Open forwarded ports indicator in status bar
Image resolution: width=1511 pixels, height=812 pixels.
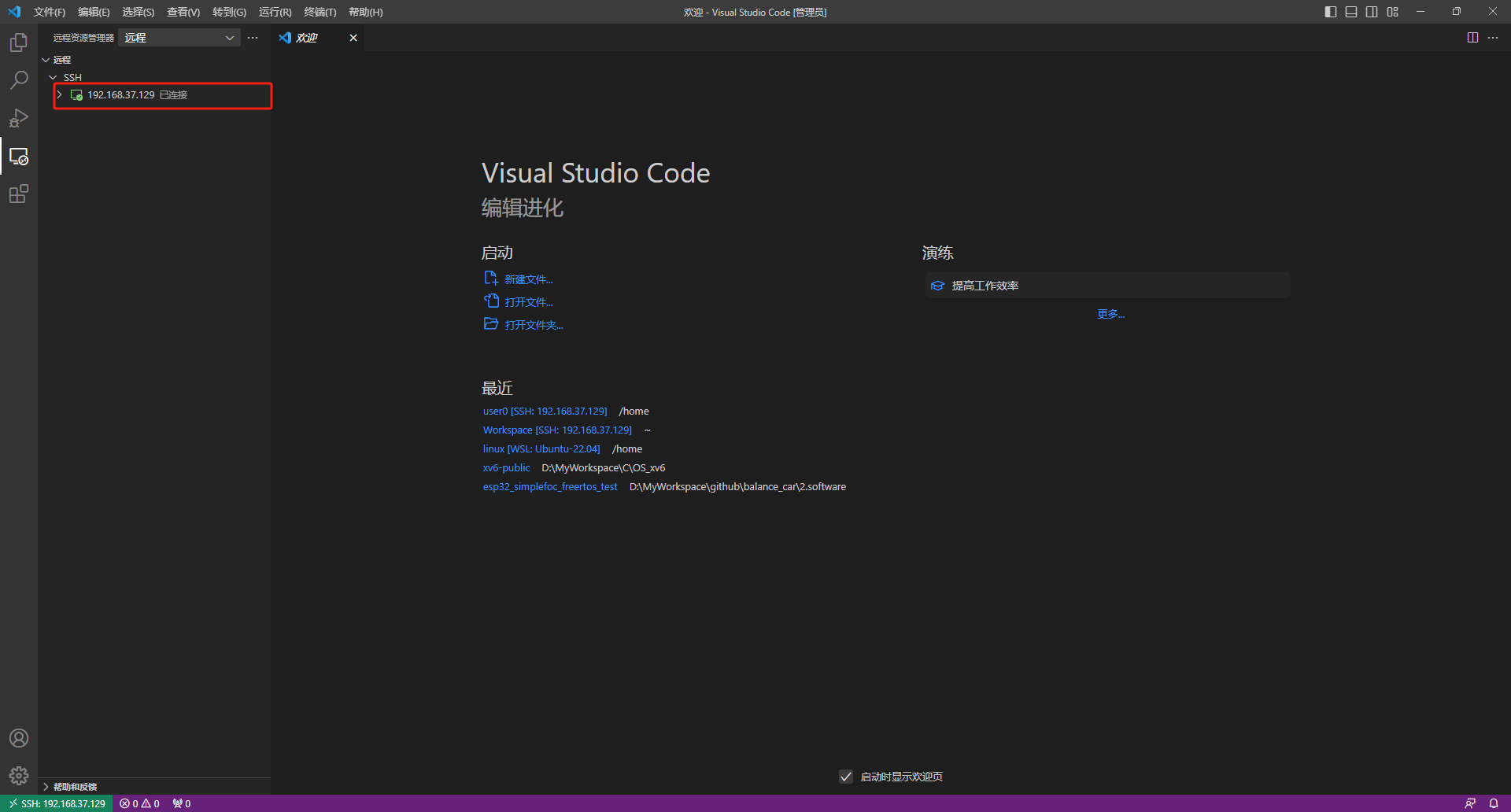[182, 803]
